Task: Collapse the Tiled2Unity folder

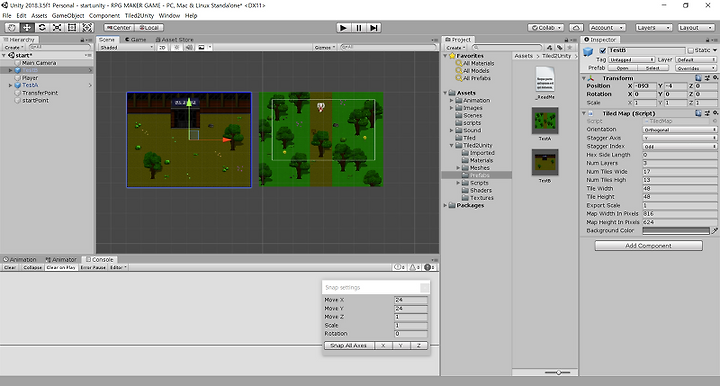Action: (x=452, y=145)
